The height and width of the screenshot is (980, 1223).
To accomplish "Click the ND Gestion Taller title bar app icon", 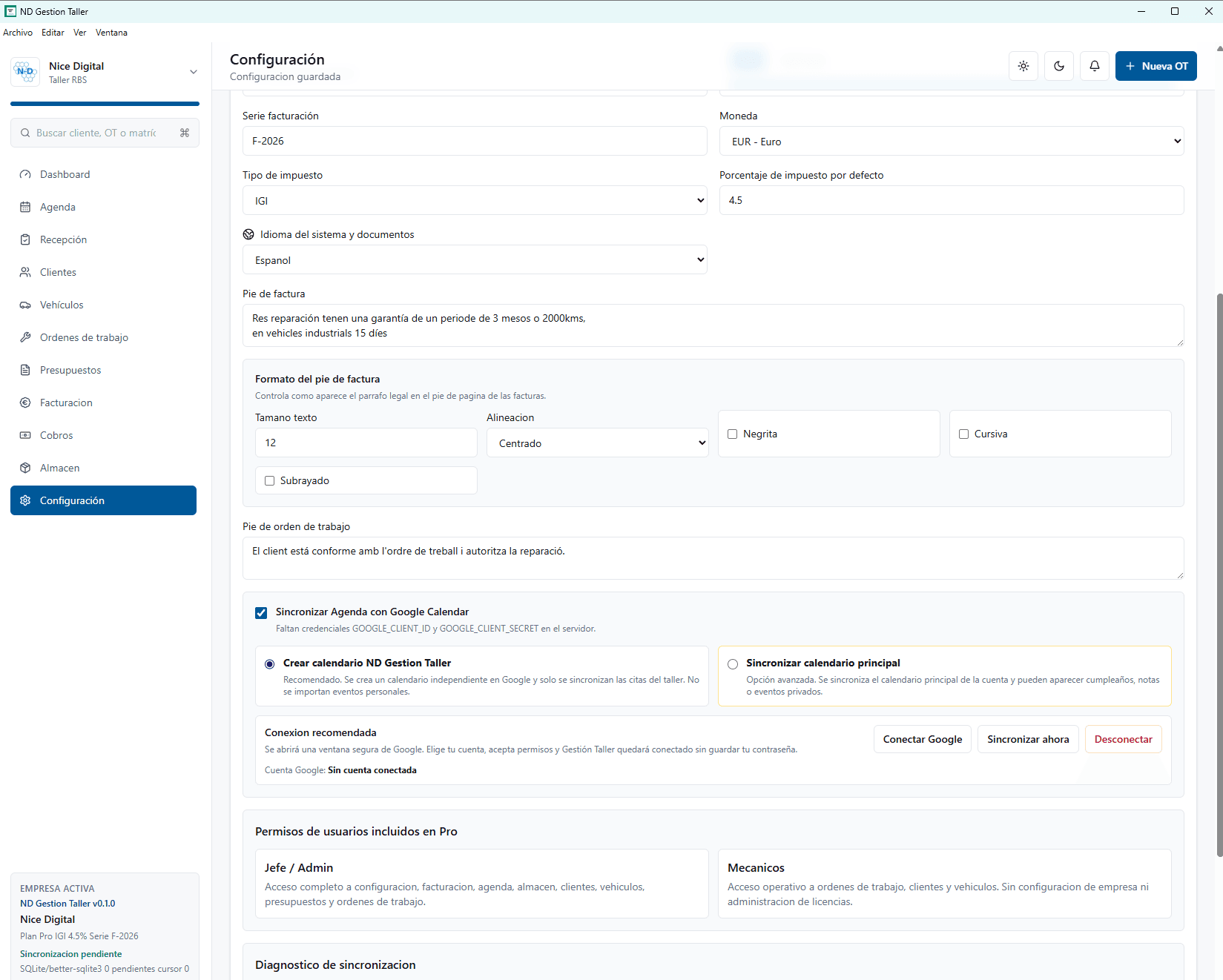I will (10, 11).
